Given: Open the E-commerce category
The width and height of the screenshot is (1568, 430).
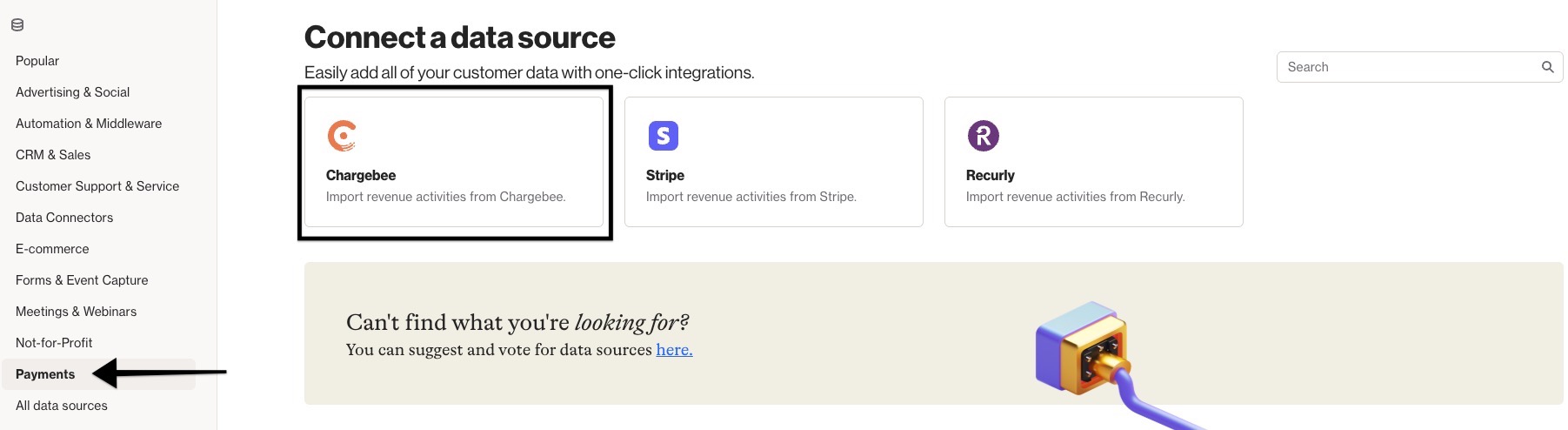Looking at the screenshot, I should pyautogui.click(x=52, y=249).
